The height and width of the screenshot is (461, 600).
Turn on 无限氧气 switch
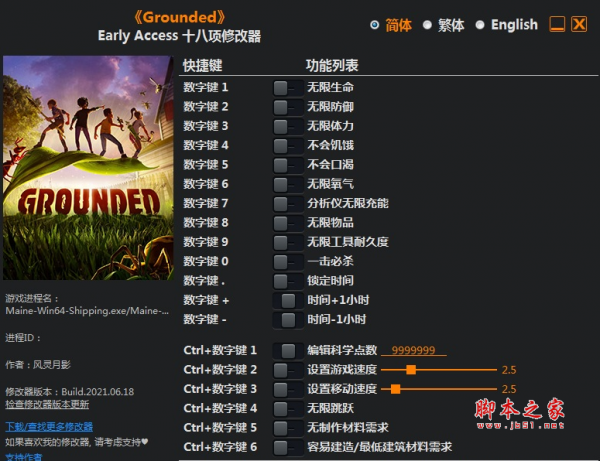pos(288,184)
